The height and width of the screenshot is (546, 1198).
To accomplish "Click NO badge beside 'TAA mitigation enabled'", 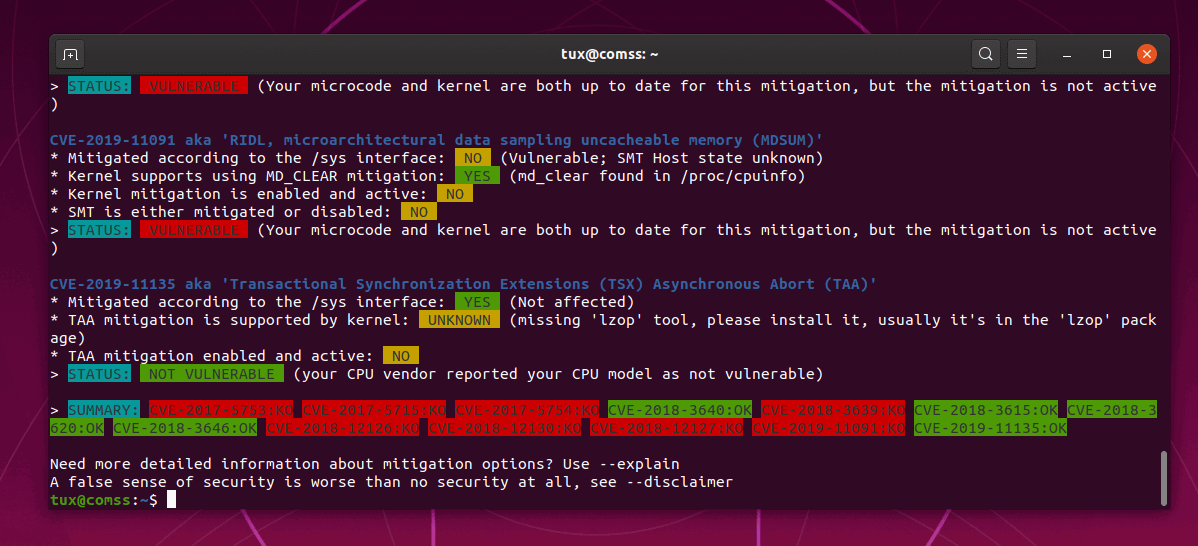I will (x=401, y=356).
